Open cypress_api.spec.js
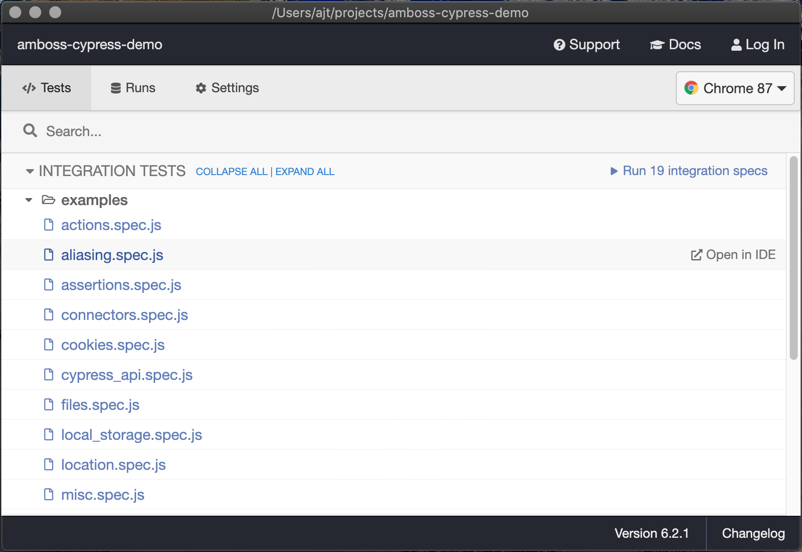 point(127,375)
